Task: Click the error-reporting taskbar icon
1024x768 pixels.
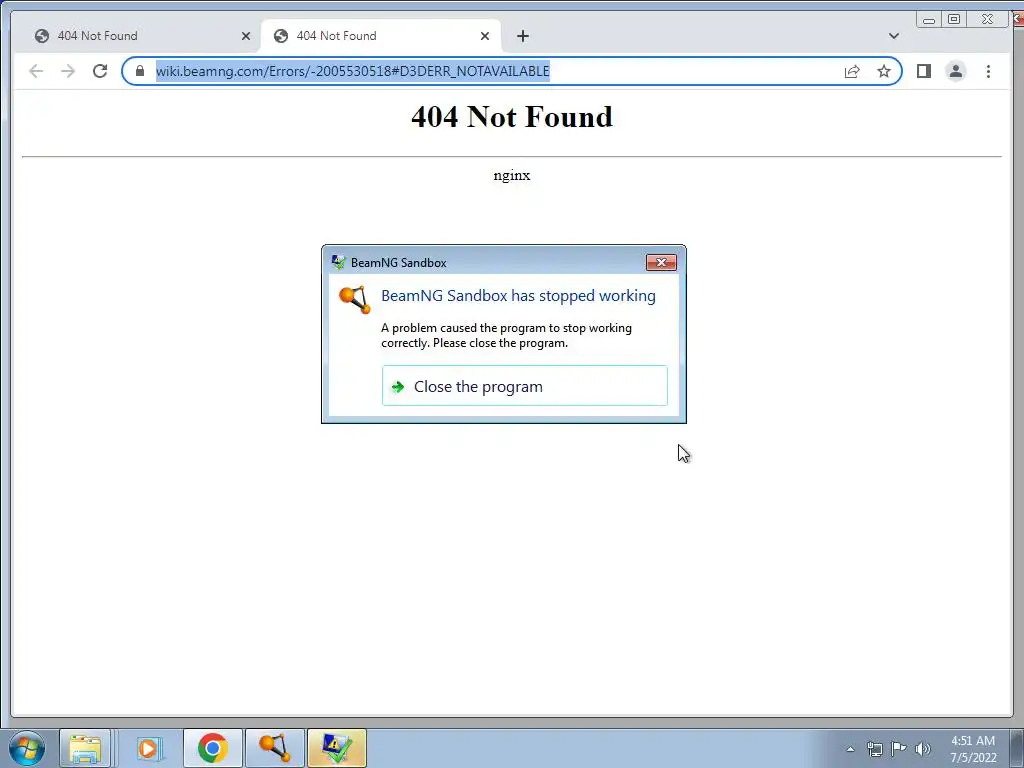Action: [x=336, y=748]
